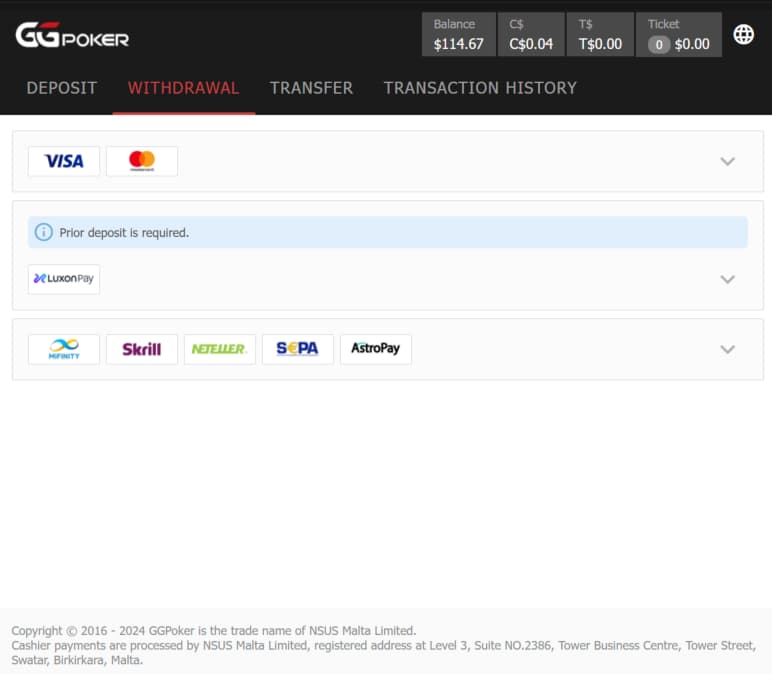Viewport: 772px width, 674px height.
Task: Open the Transaction History tab
Action: pyautogui.click(x=480, y=88)
